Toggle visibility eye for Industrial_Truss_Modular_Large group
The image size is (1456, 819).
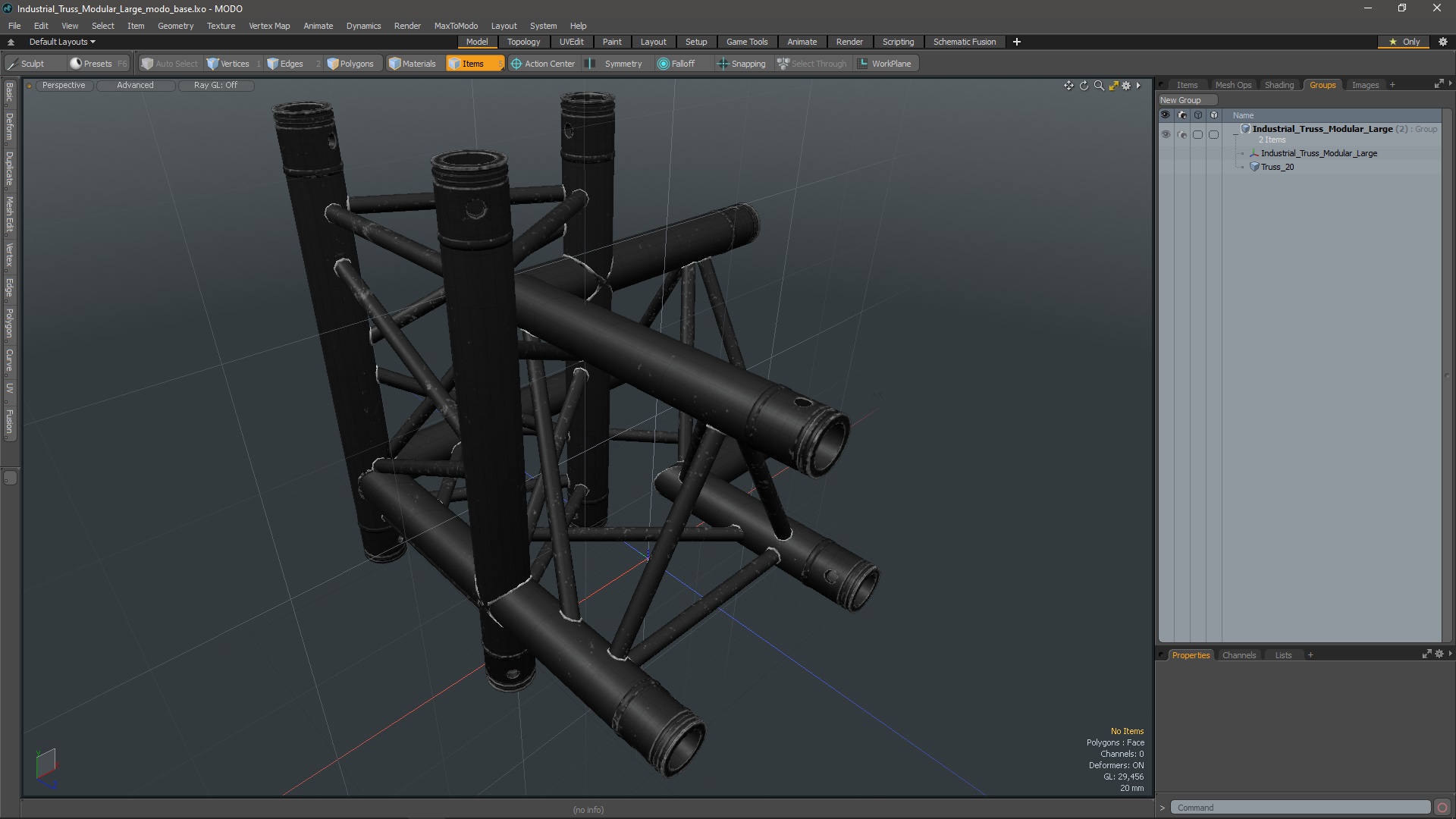pyautogui.click(x=1166, y=134)
